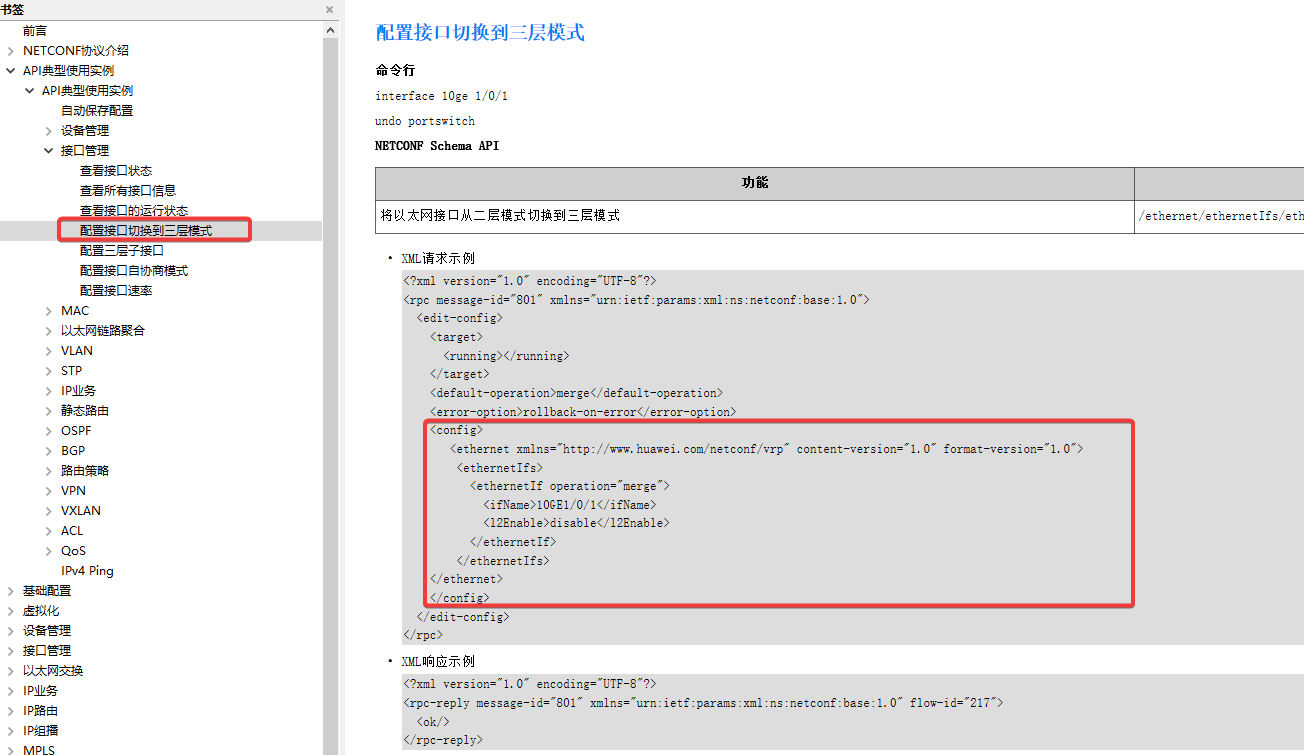Expand the ACL bookmark node

pos(48,531)
